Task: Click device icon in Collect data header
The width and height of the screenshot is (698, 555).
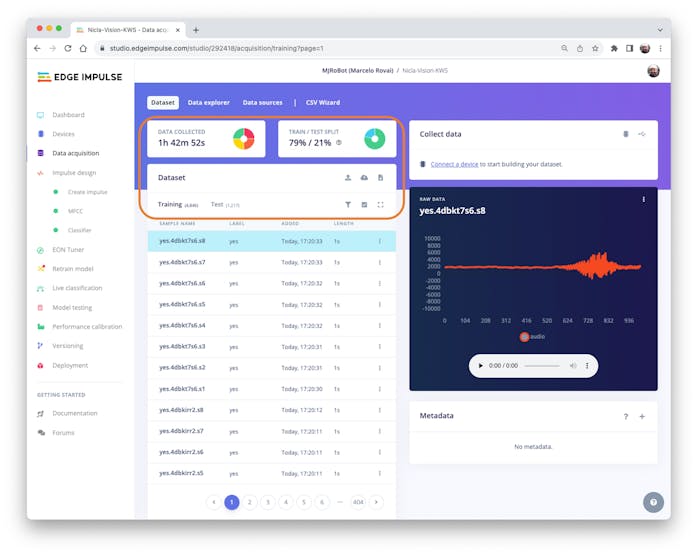Action: [x=625, y=134]
